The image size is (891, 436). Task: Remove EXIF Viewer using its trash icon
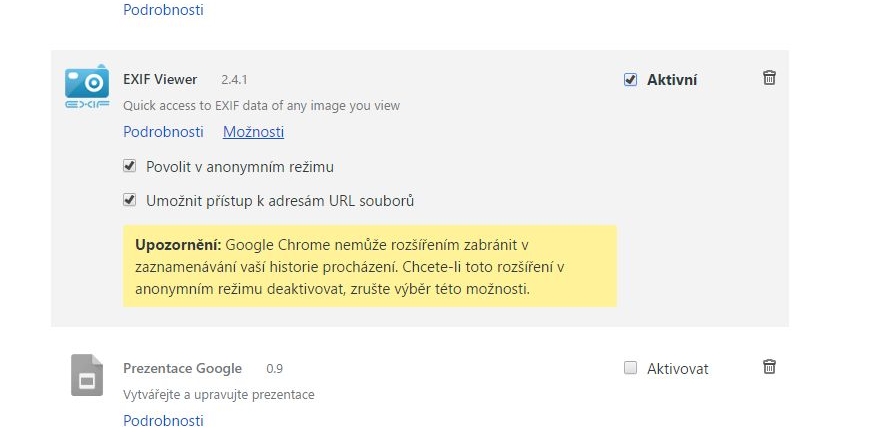click(x=769, y=78)
